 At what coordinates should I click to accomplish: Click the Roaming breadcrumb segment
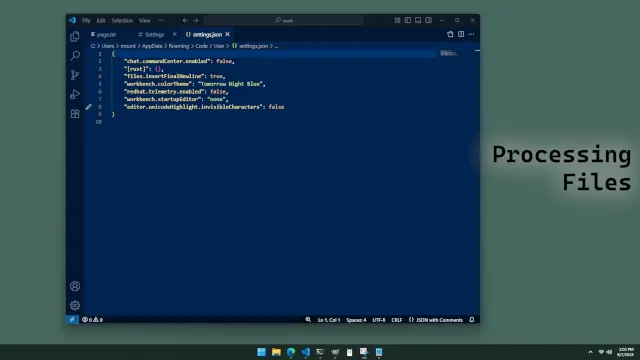coord(179,46)
